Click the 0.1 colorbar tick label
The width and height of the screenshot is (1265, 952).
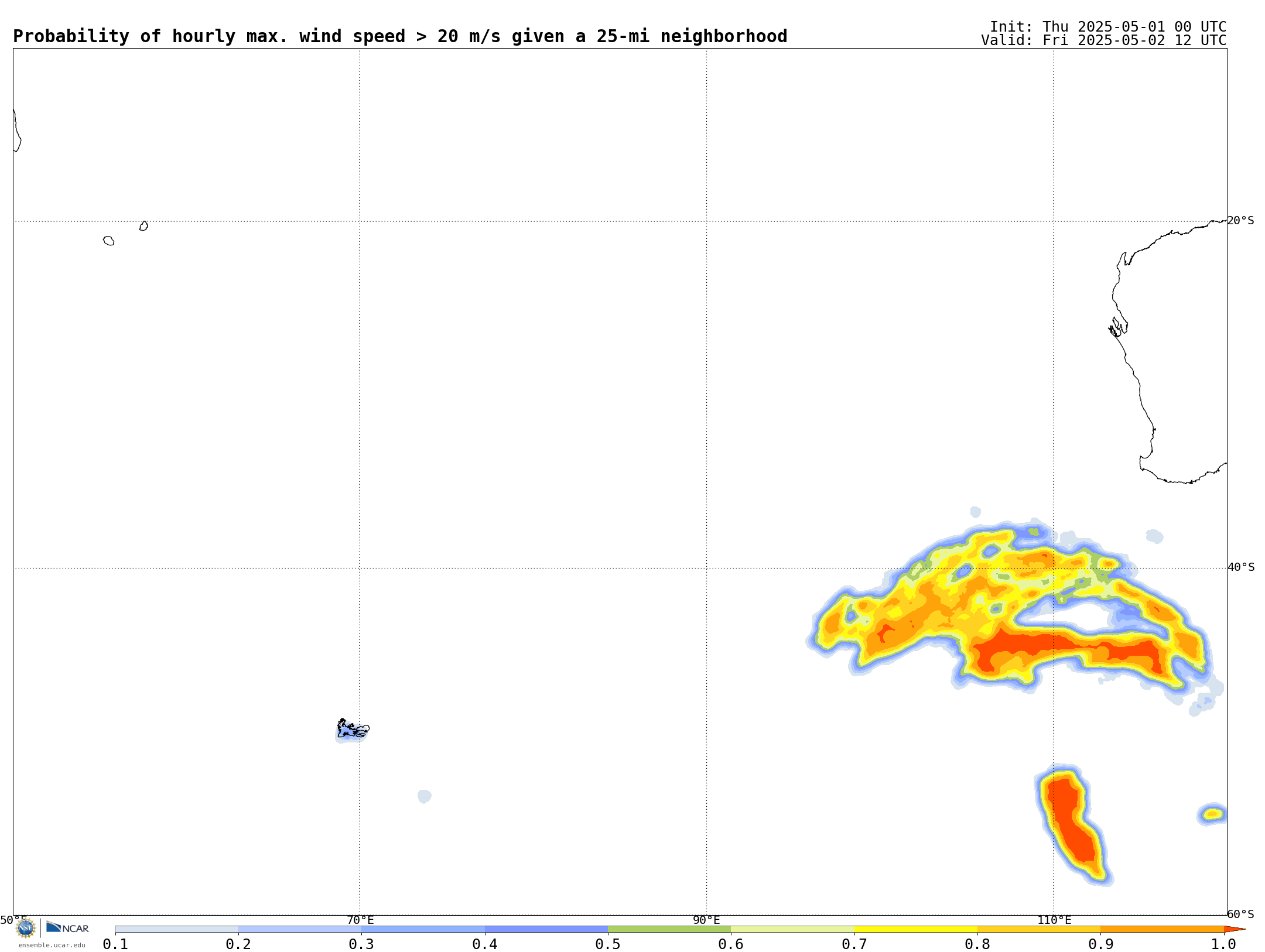pos(115,944)
